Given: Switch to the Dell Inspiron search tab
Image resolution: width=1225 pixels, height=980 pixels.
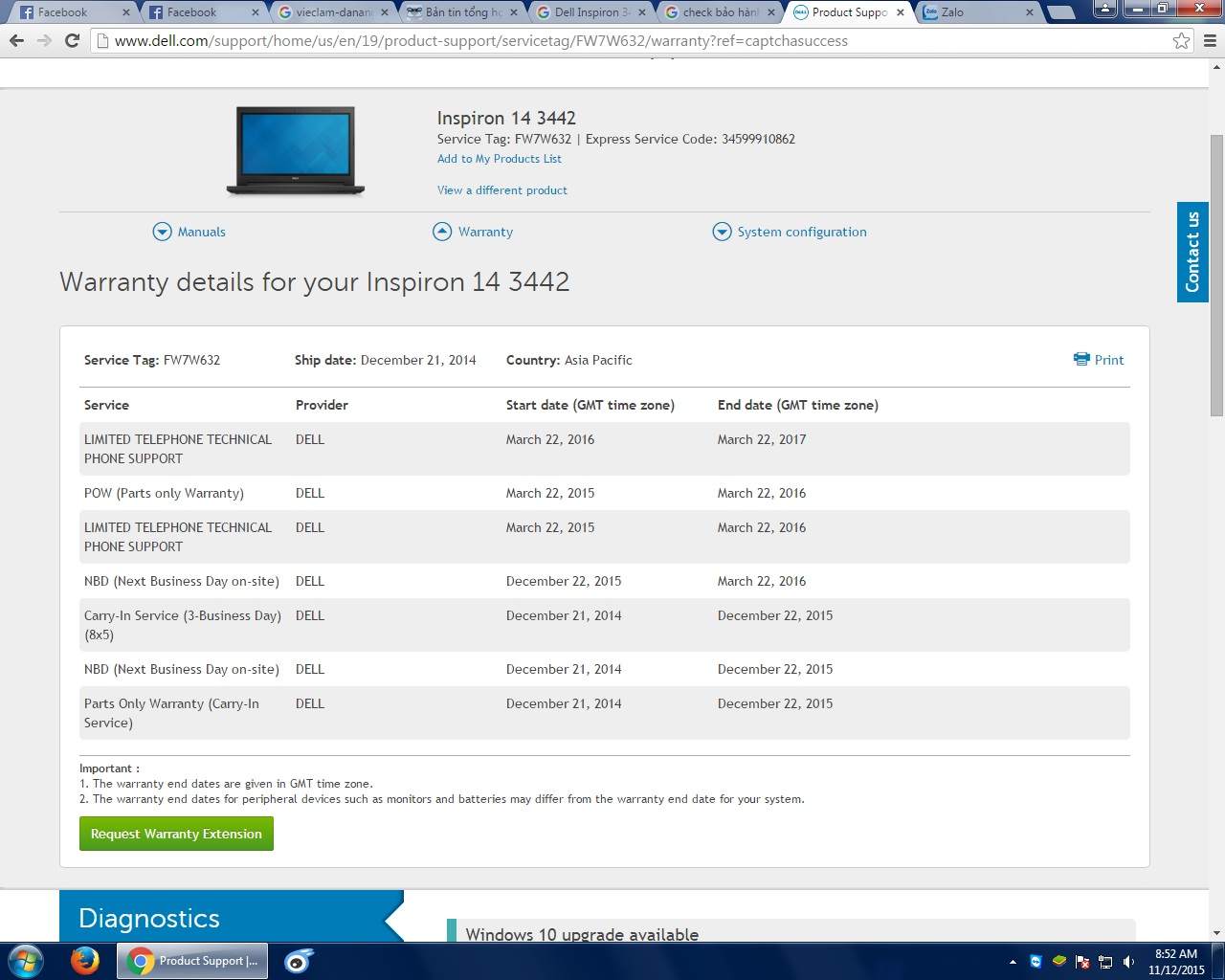Looking at the screenshot, I should tap(590, 12).
